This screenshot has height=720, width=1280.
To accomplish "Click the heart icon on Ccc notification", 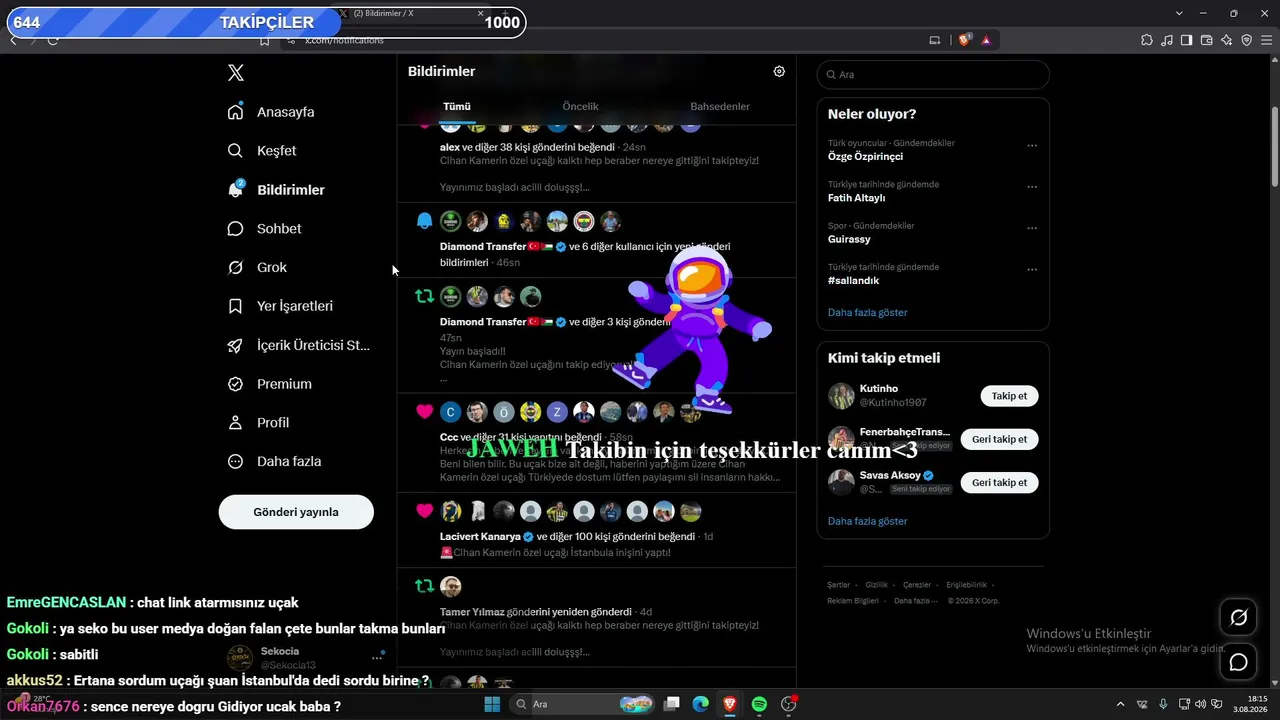I will 425,412.
